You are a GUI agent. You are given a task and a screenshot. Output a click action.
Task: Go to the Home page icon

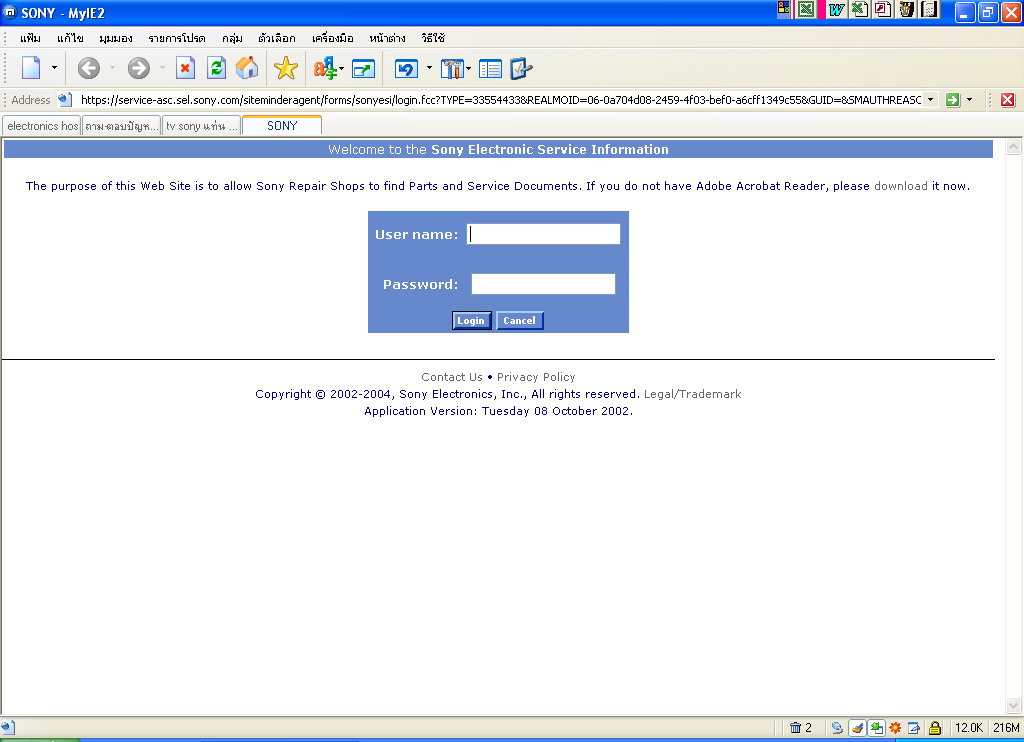[247, 68]
